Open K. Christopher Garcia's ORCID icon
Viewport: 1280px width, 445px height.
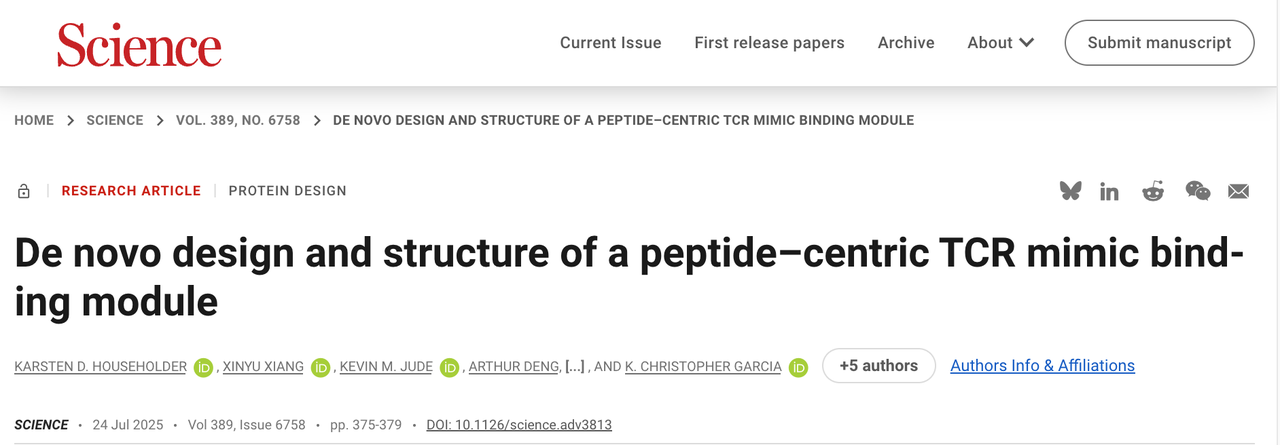pyautogui.click(x=798, y=367)
